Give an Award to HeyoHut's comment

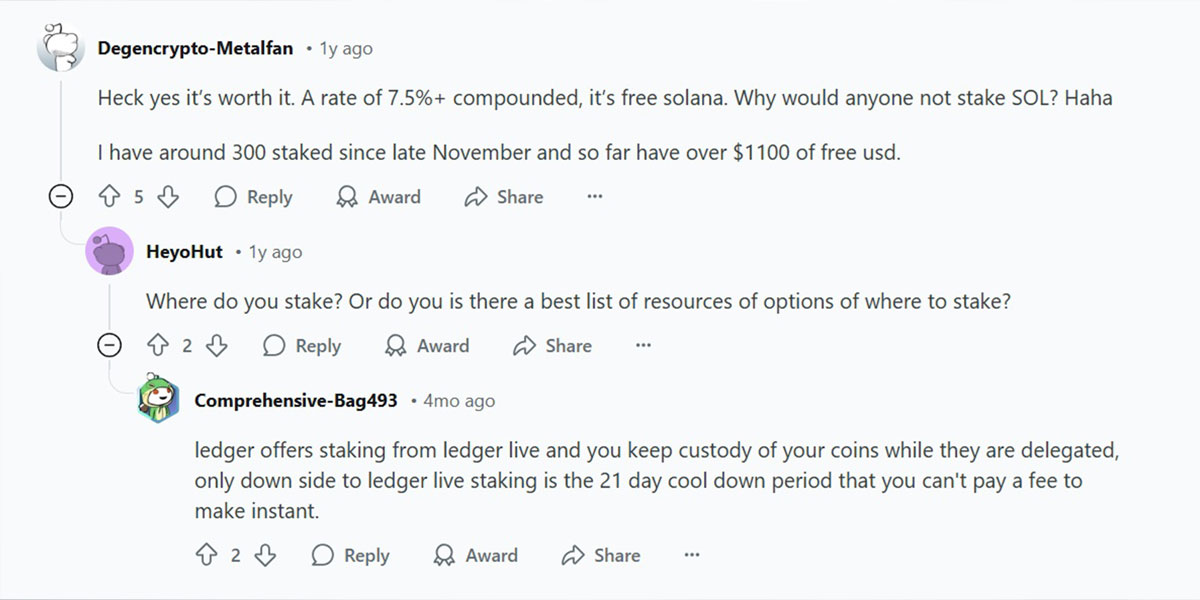[x=427, y=346]
